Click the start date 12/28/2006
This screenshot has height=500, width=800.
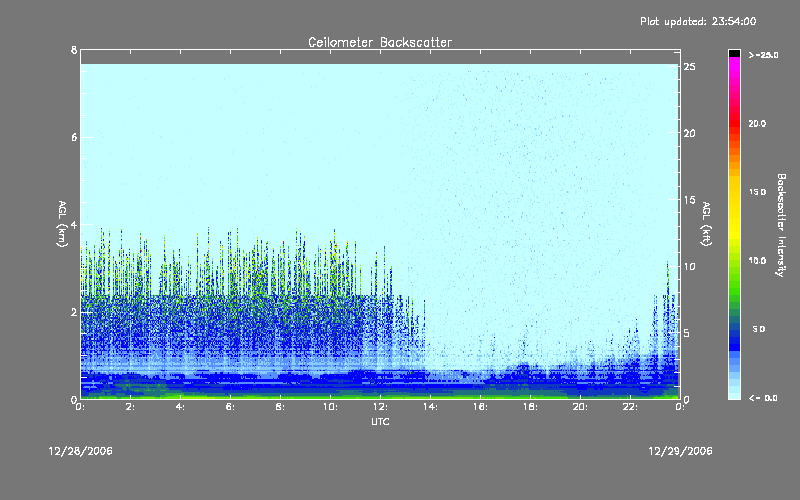(81, 451)
